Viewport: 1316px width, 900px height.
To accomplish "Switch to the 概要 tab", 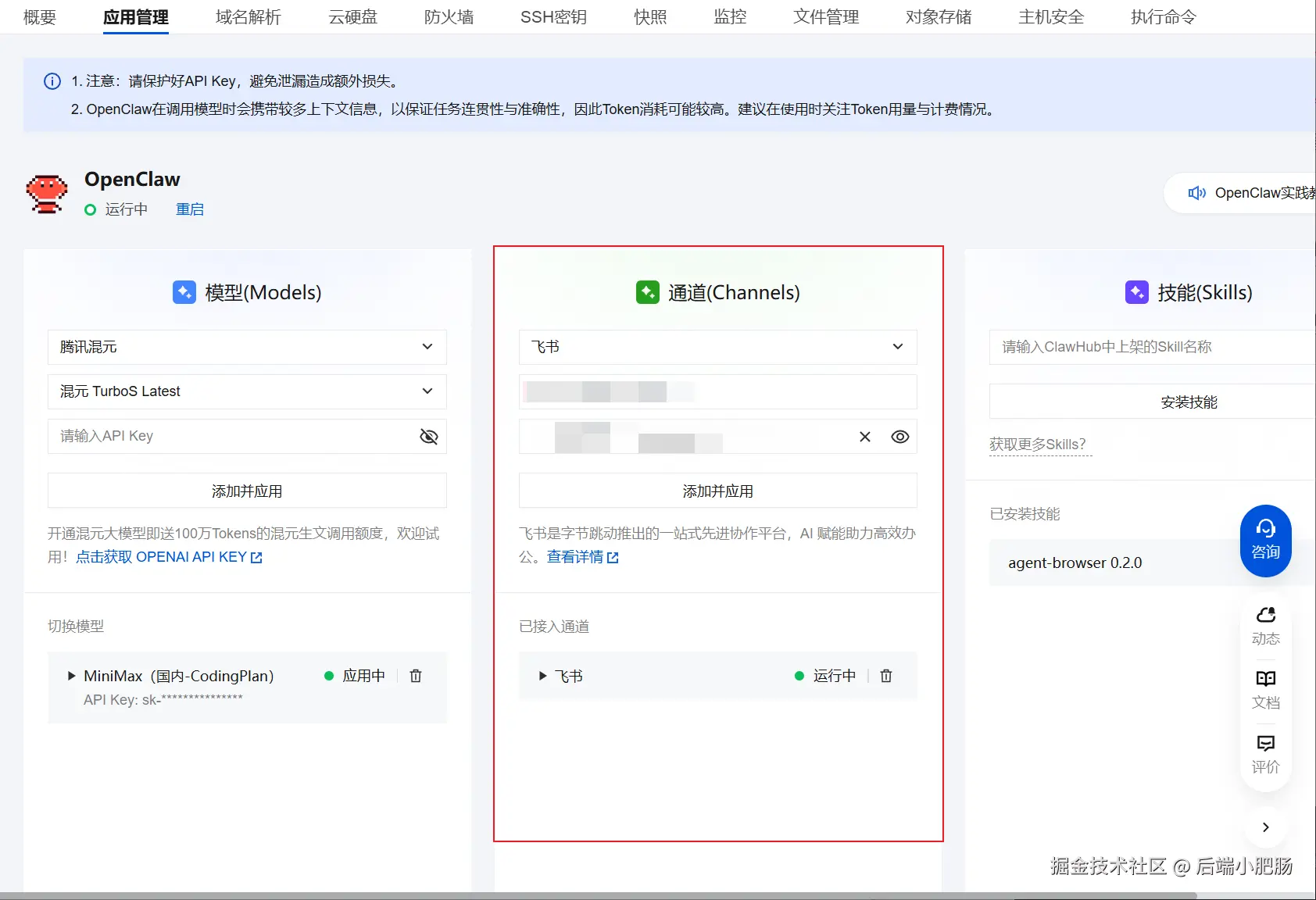I will (x=40, y=17).
